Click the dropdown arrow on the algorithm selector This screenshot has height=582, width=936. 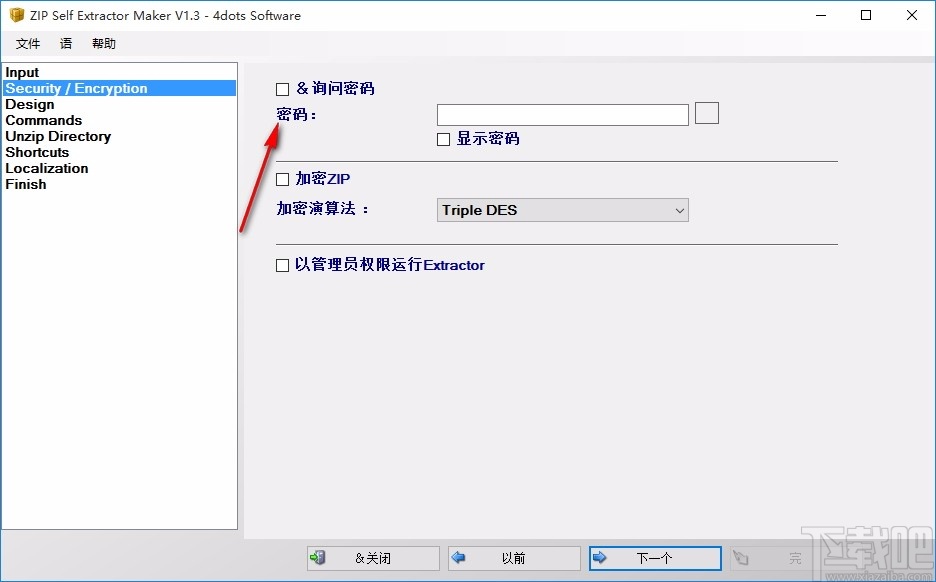tap(680, 210)
